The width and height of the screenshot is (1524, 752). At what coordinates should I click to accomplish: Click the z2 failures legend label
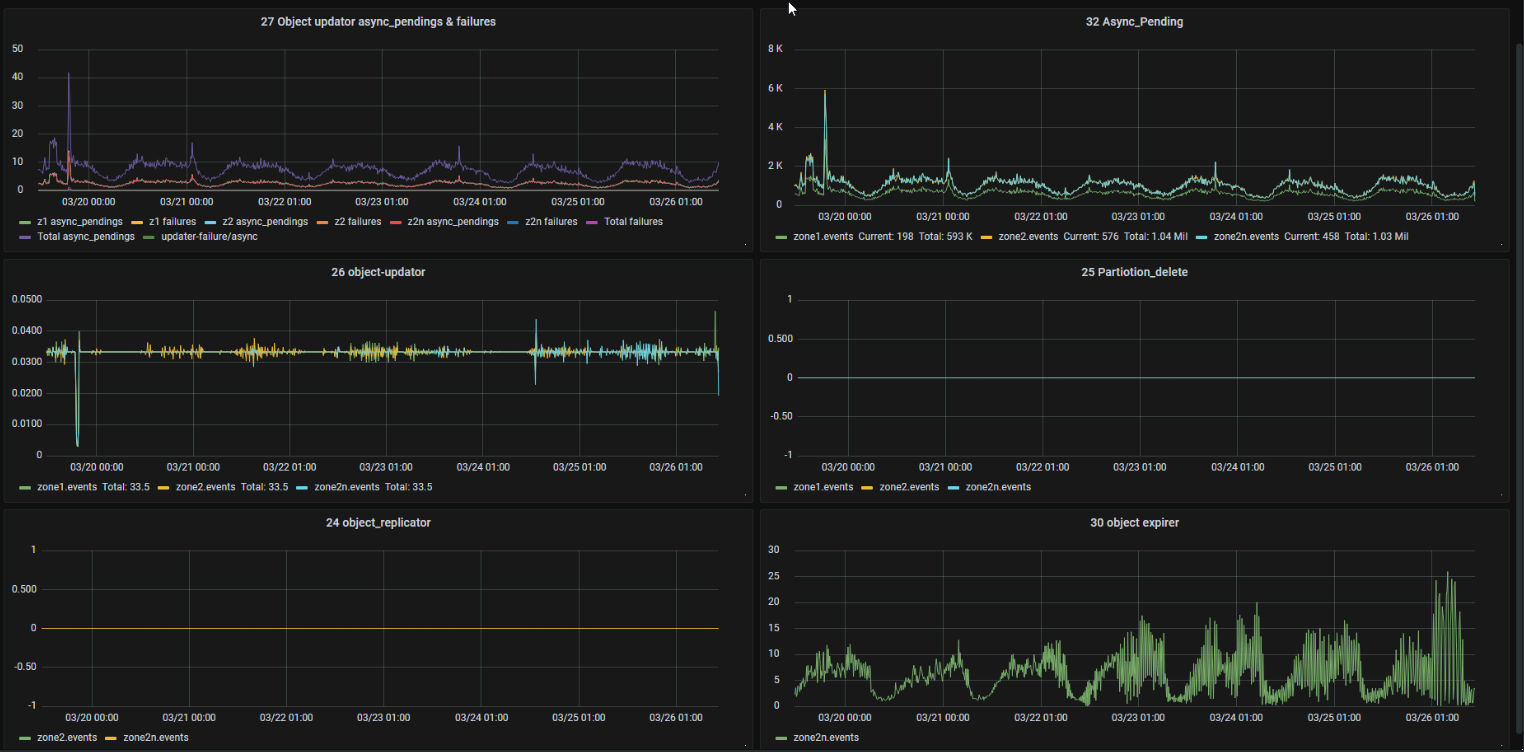tap(355, 222)
